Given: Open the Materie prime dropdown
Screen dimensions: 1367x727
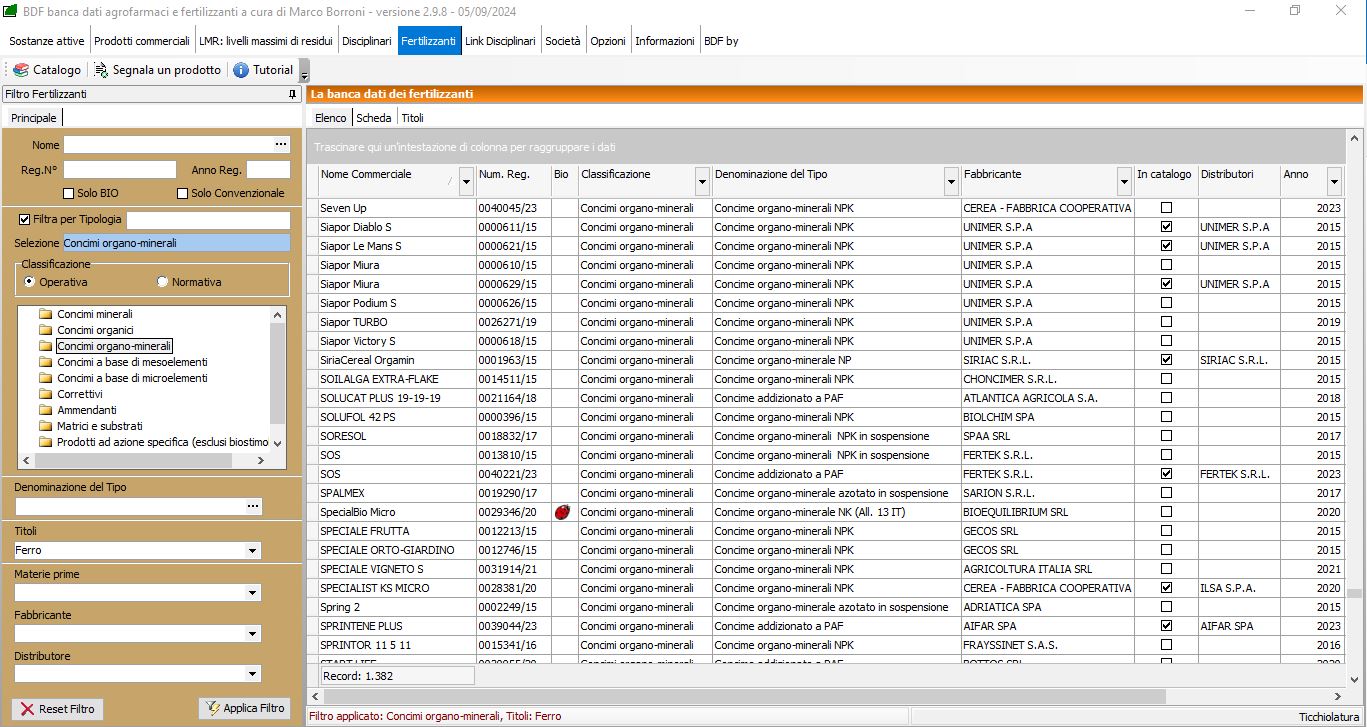Looking at the screenshot, I should (x=251, y=593).
